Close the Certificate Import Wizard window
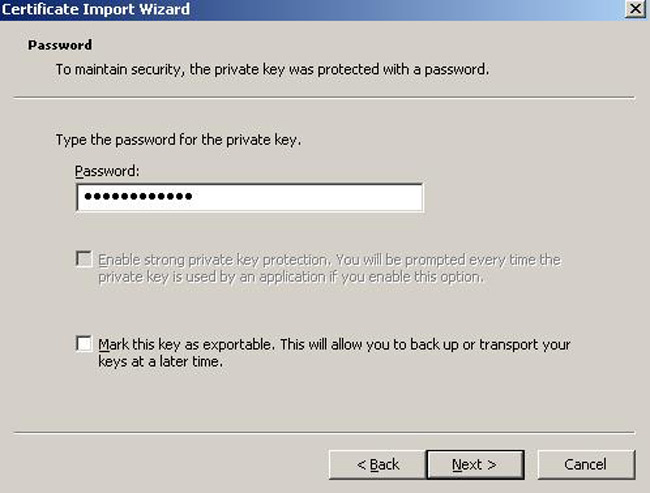650x493 pixels. [633, 9]
